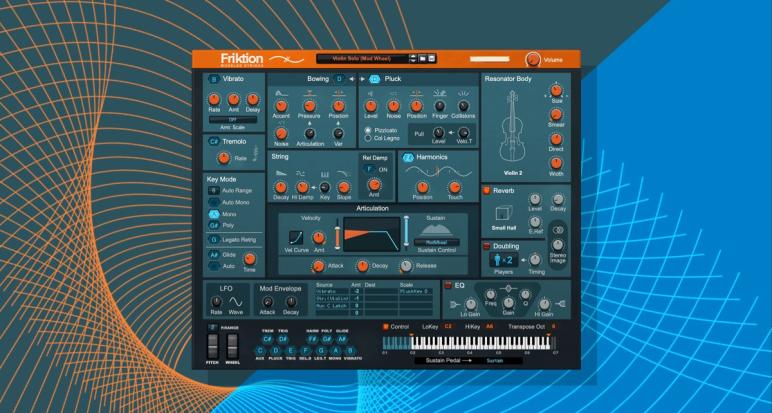
Task: Toggle Legato Retrig G mode
Action: [214, 240]
